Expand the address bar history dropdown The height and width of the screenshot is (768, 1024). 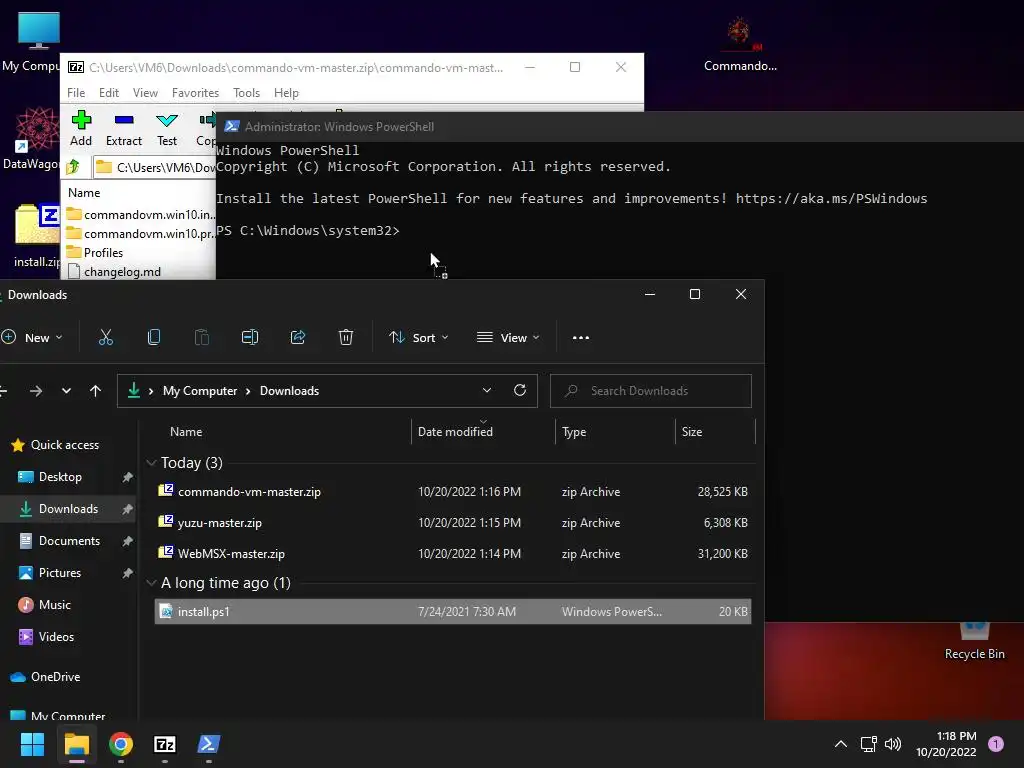(487, 391)
